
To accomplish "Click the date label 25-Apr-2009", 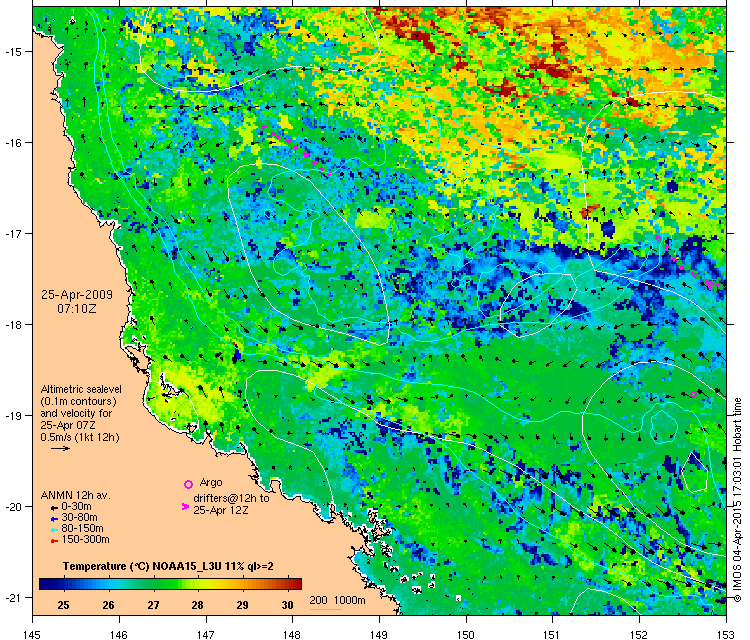I will pos(77,295).
